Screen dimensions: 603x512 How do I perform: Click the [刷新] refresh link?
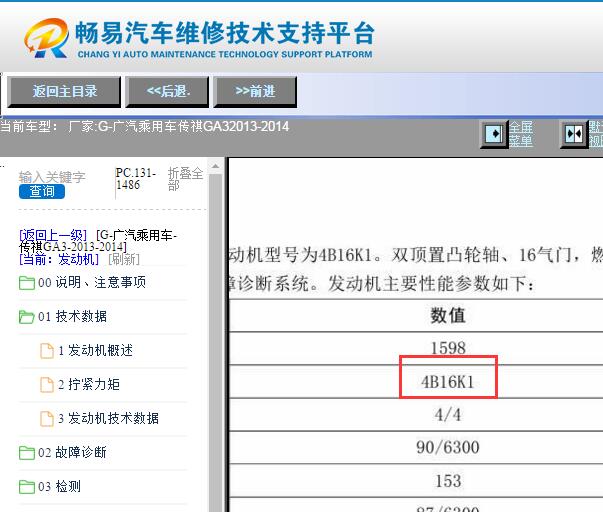click(x=124, y=259)
